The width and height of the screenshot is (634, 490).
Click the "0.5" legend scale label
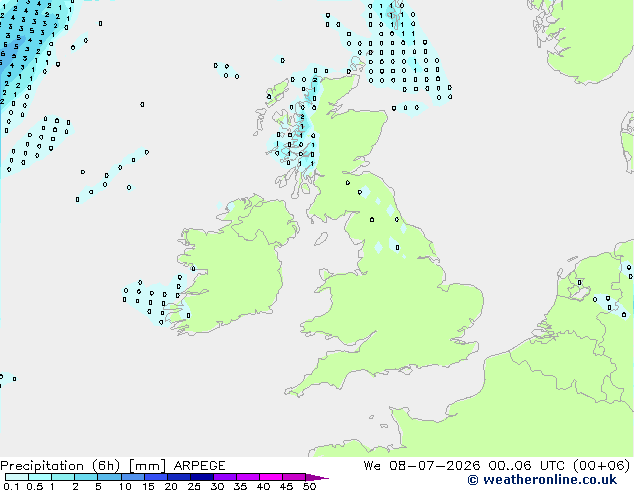(35, 486)
